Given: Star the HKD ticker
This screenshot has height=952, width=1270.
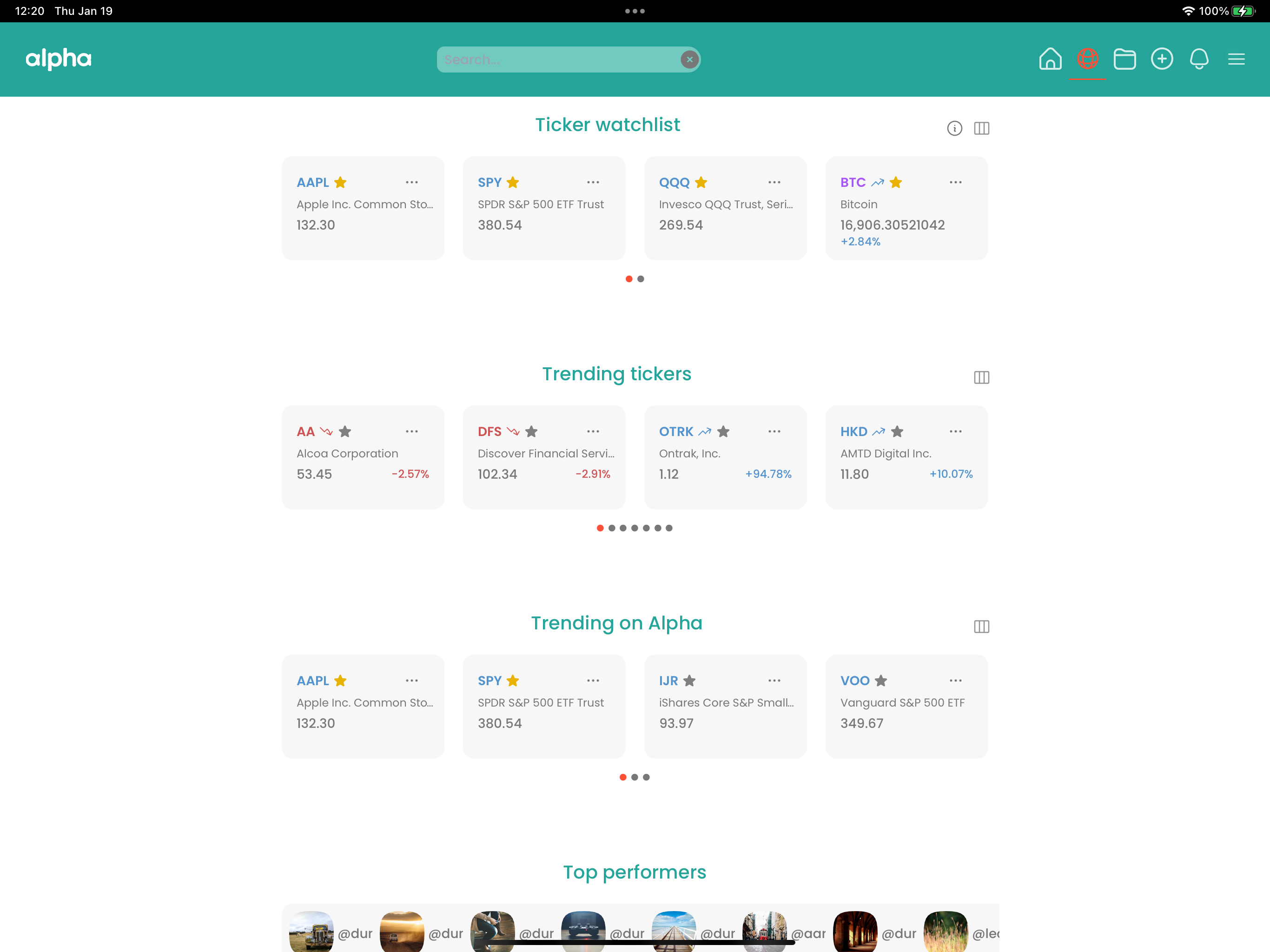Looking at the screenshot, I should point(897,431).
